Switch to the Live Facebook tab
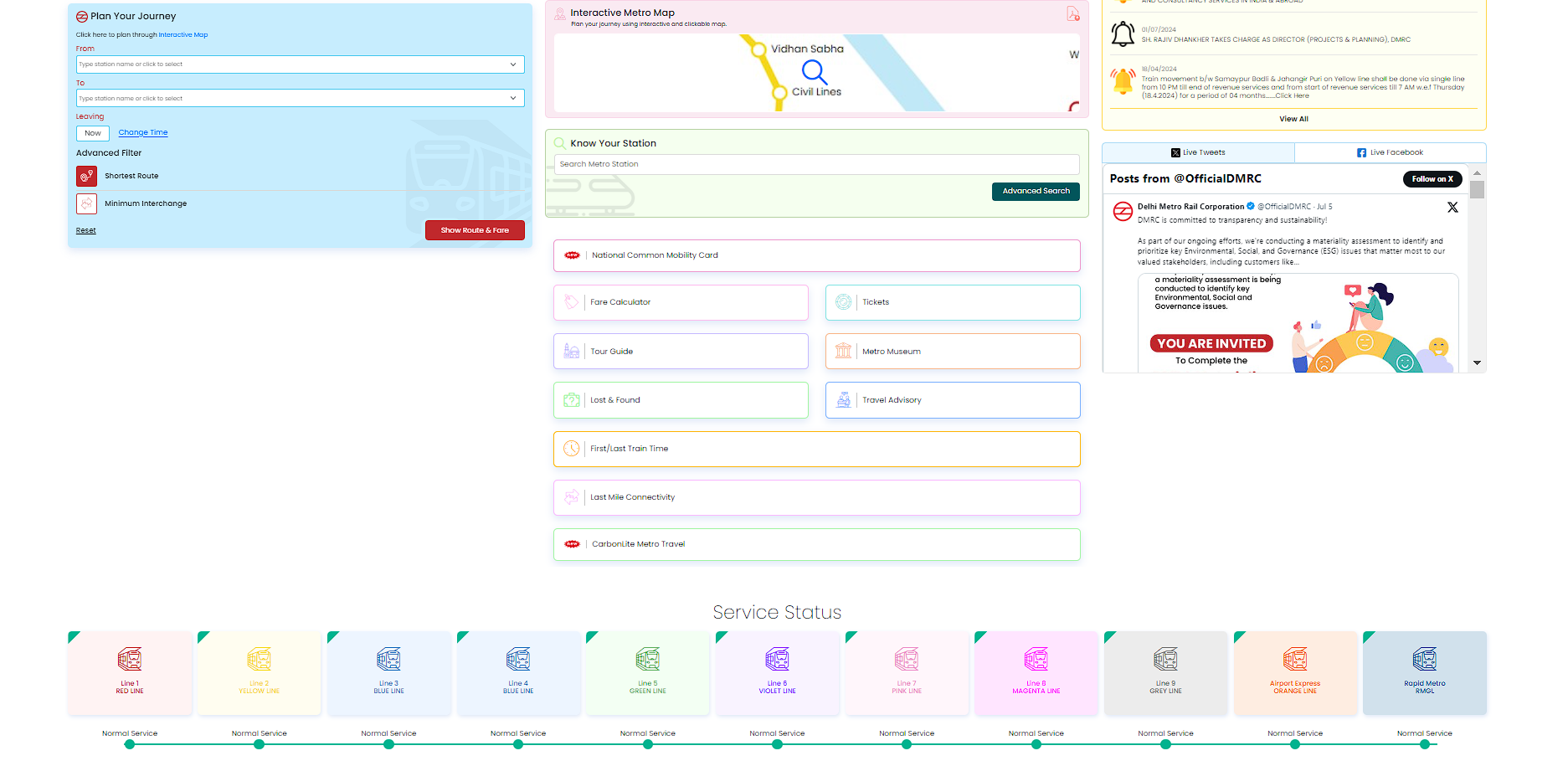 coord(1390,152)
